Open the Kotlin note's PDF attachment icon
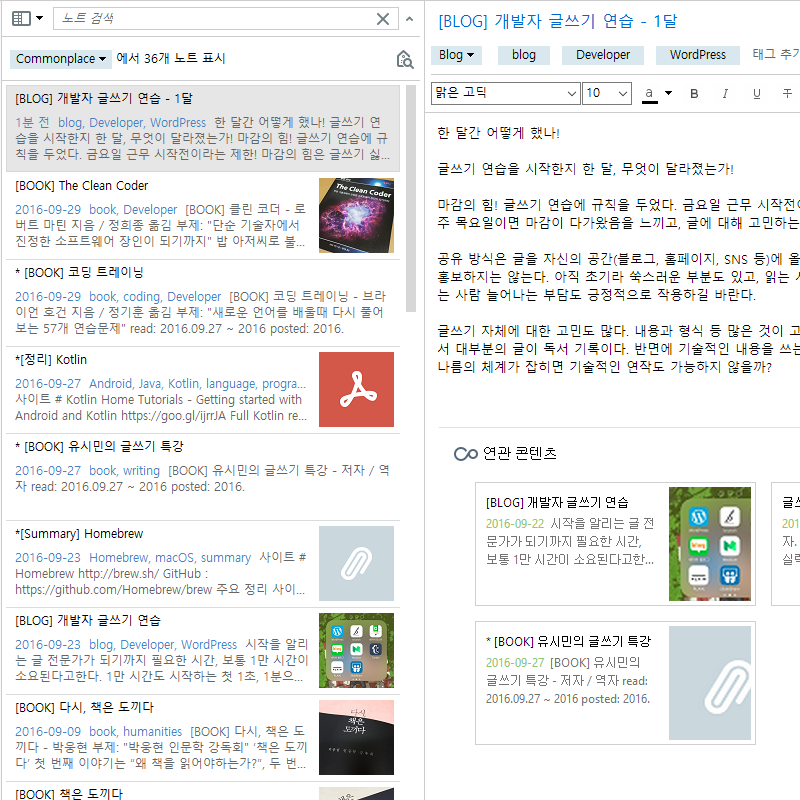Viewport: 800px width, 800px height. [x=356, y=389]
